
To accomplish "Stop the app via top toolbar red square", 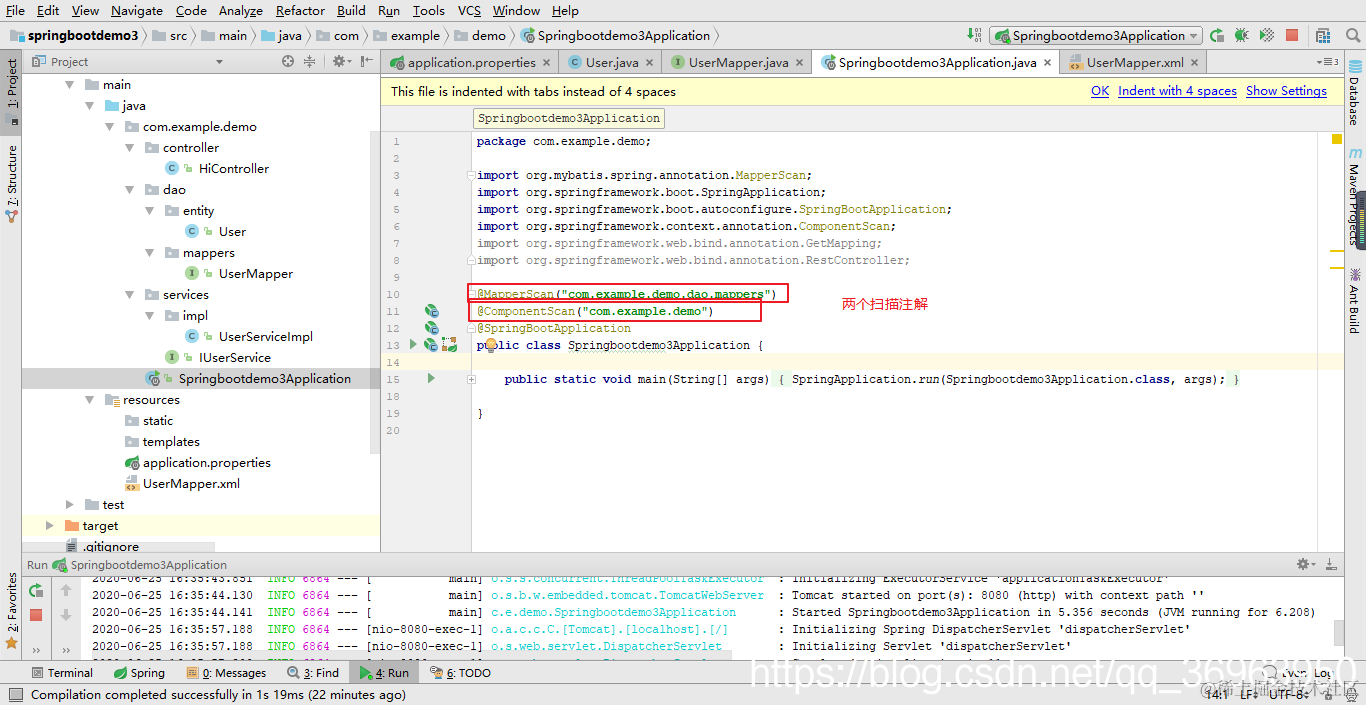I will point(1292,35).
